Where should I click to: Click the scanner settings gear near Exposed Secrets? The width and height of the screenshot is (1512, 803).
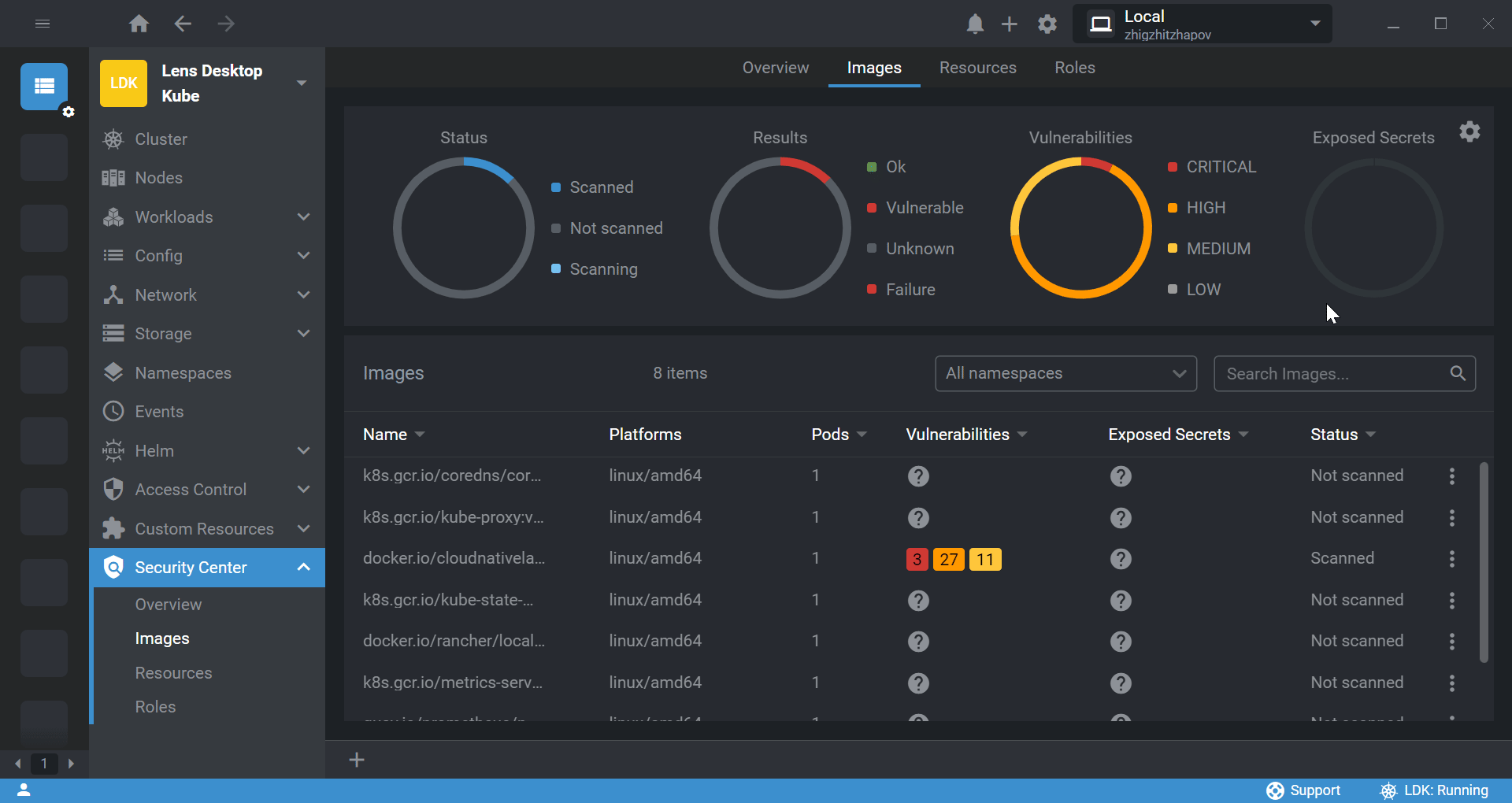(1469, 131)
